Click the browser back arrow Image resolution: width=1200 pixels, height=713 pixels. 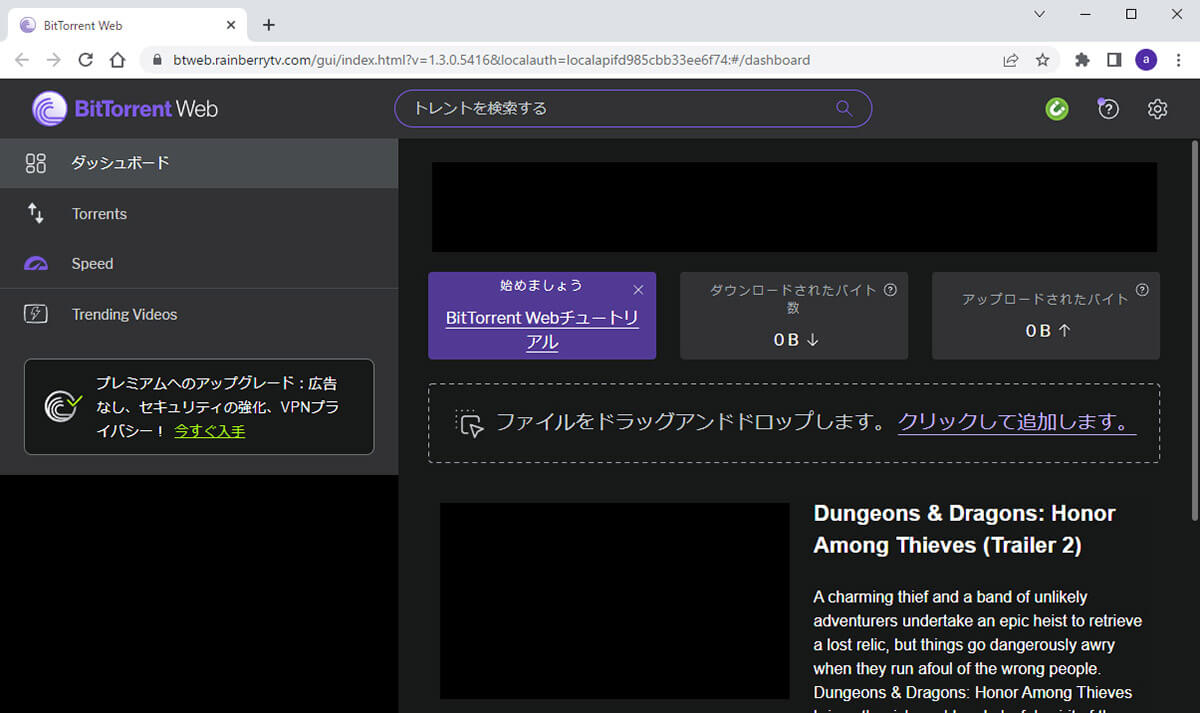click(x=22, y=60)
